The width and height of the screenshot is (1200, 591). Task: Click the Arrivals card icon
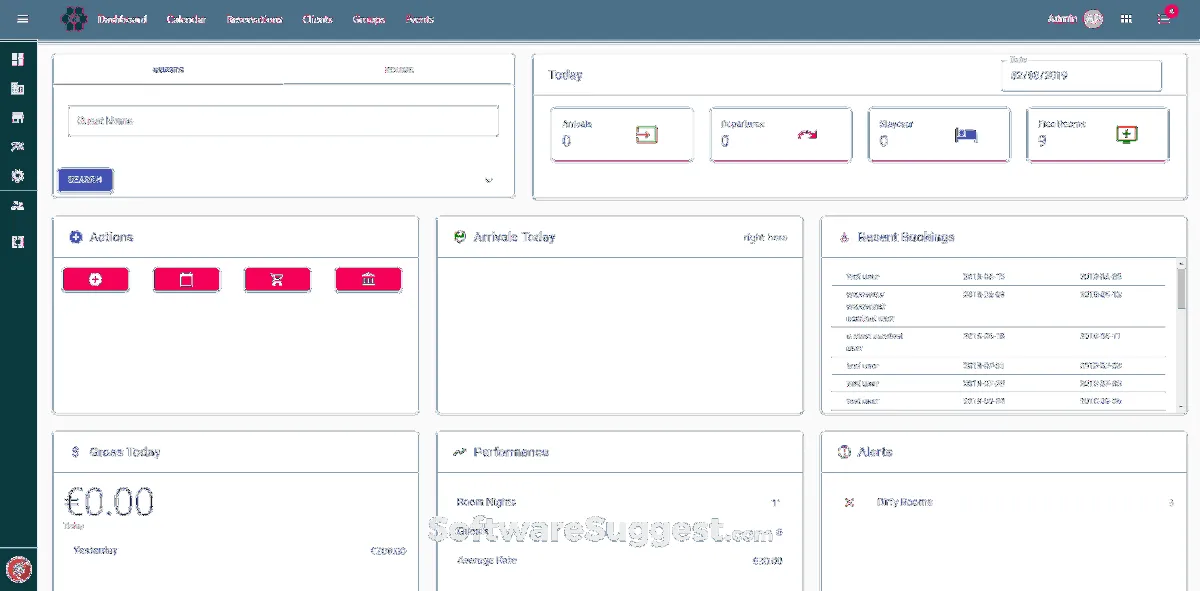click(x=647, y=135)
